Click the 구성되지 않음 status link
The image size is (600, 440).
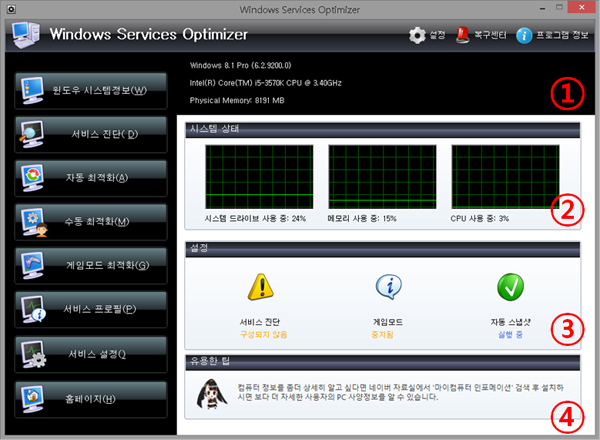264,335
